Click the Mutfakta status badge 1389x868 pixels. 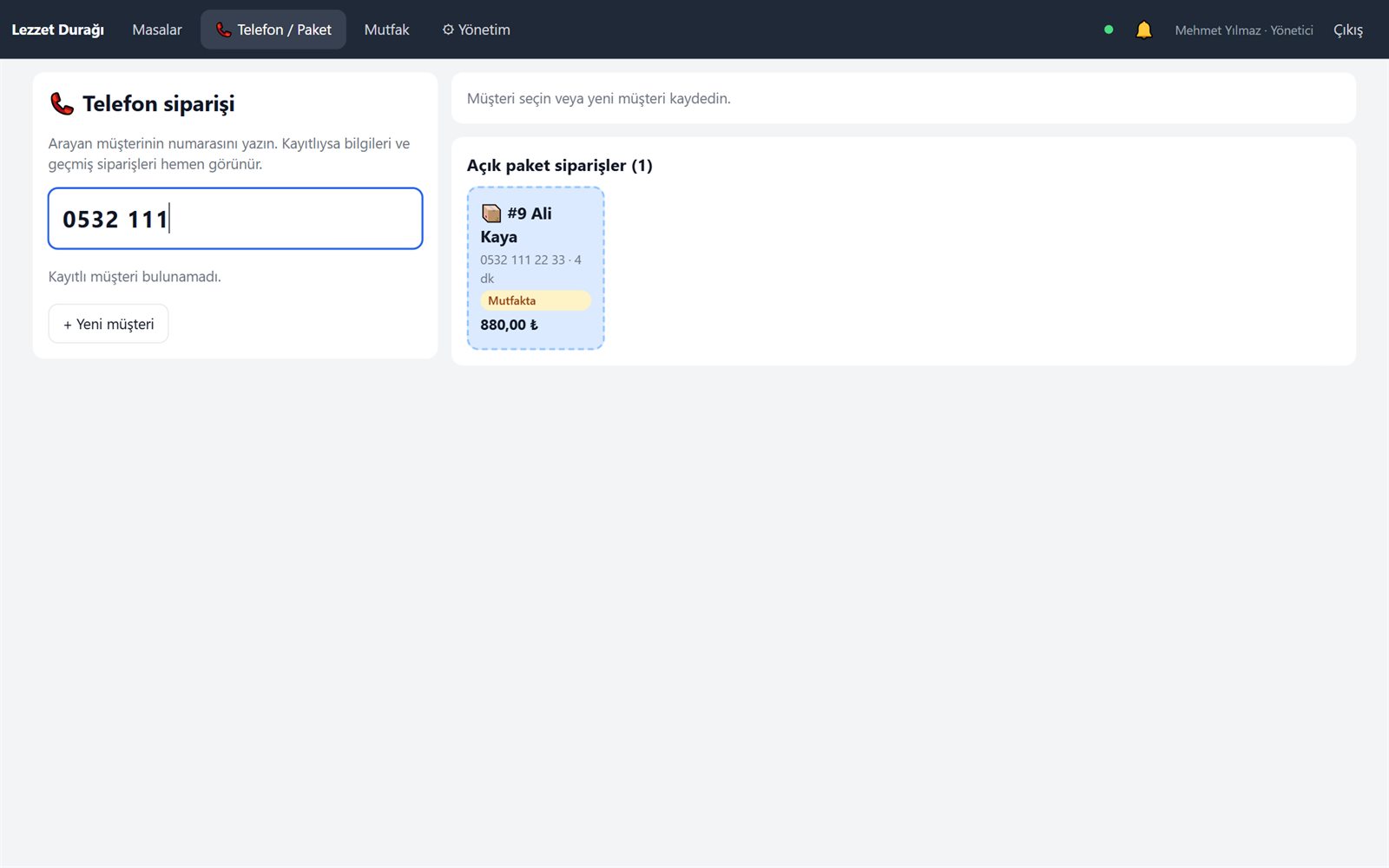click(536, 300)
